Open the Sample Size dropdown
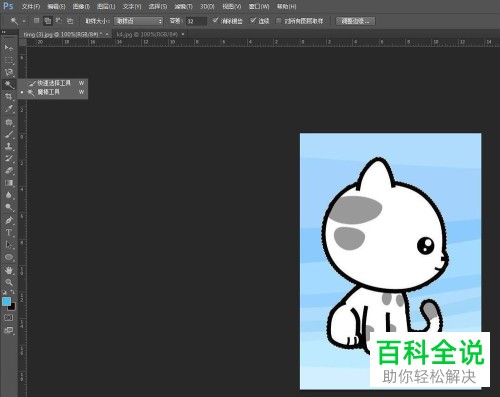This screenshot has width=500, height=397. (x=139, y=21)
